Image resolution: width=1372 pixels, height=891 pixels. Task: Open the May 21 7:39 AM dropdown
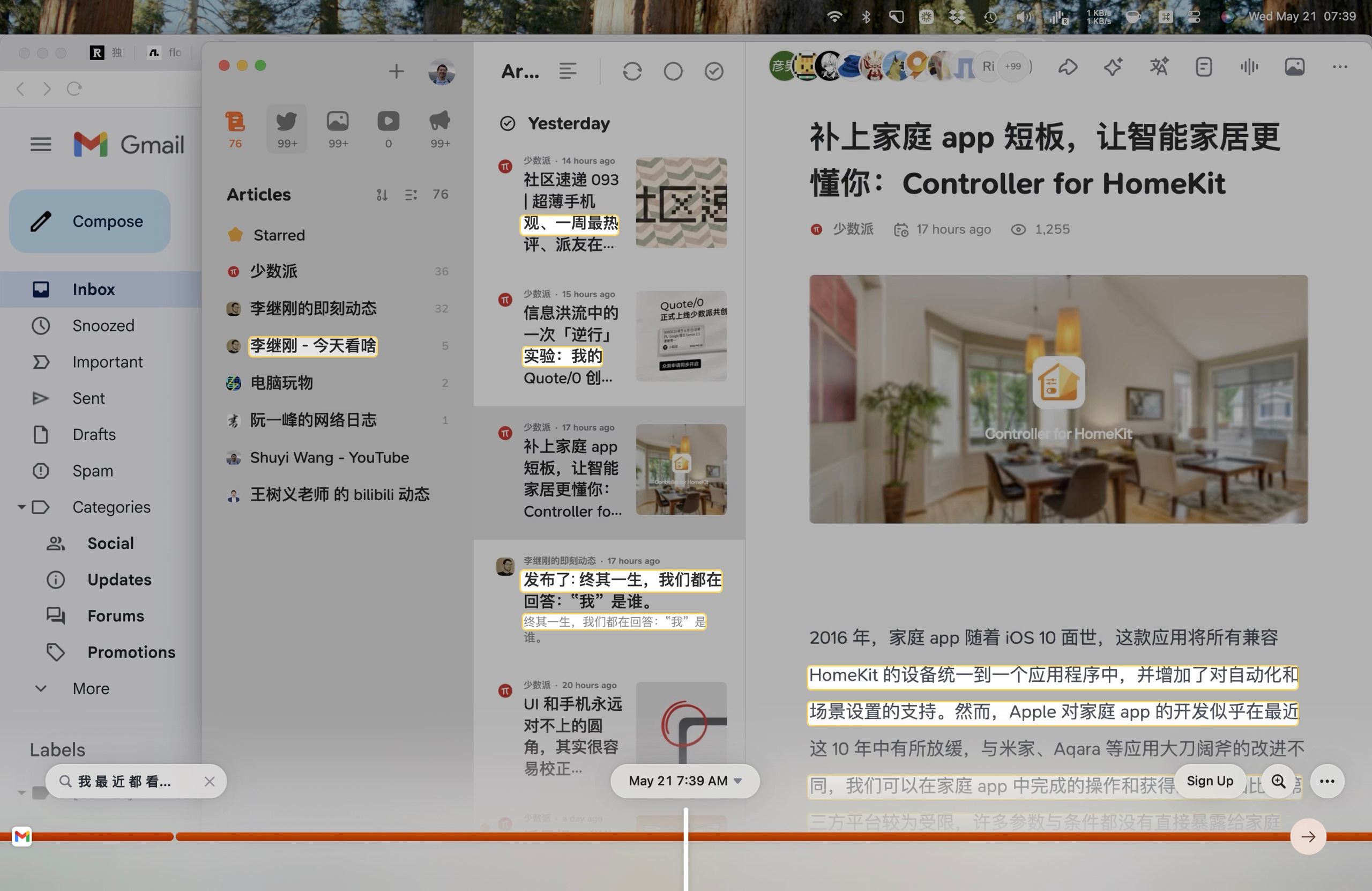[x=685, y=781]
